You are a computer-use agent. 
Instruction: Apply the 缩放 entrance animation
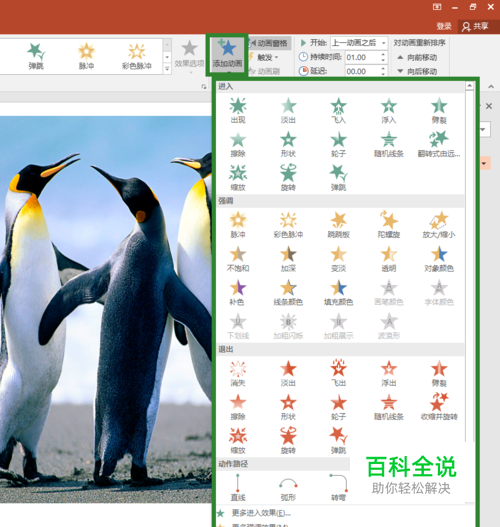click(x=238, y=178)
